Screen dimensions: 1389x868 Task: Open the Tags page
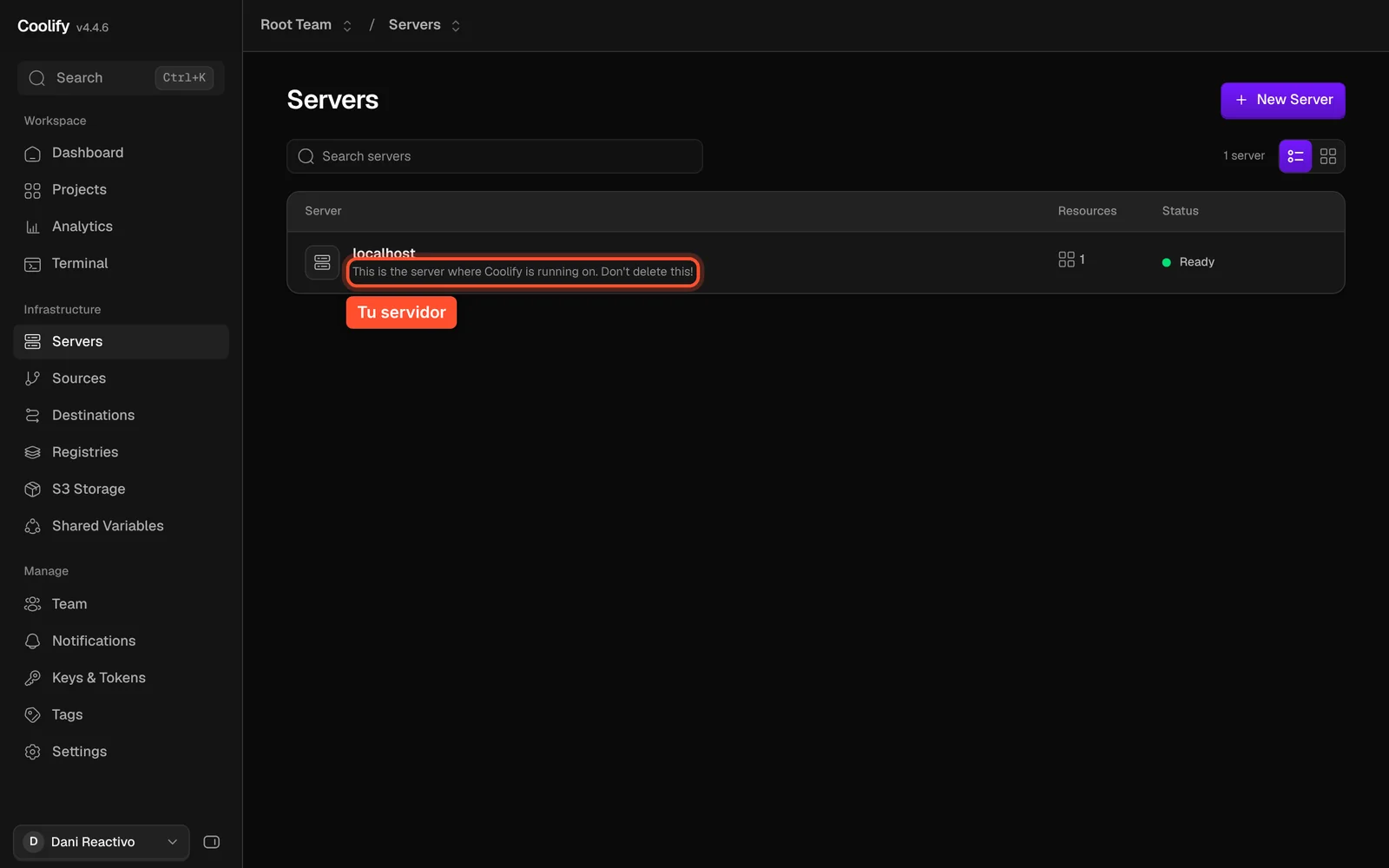121,715
